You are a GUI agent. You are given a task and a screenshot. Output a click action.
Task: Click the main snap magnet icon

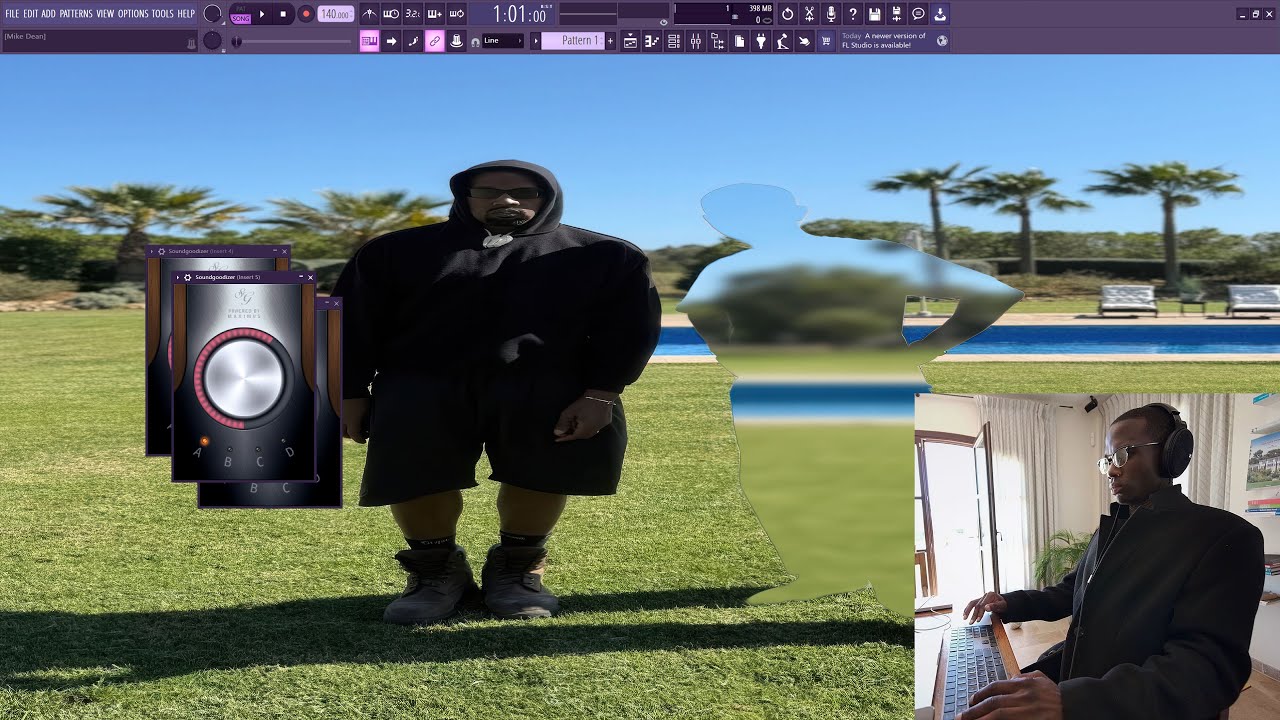pos(475,42)
